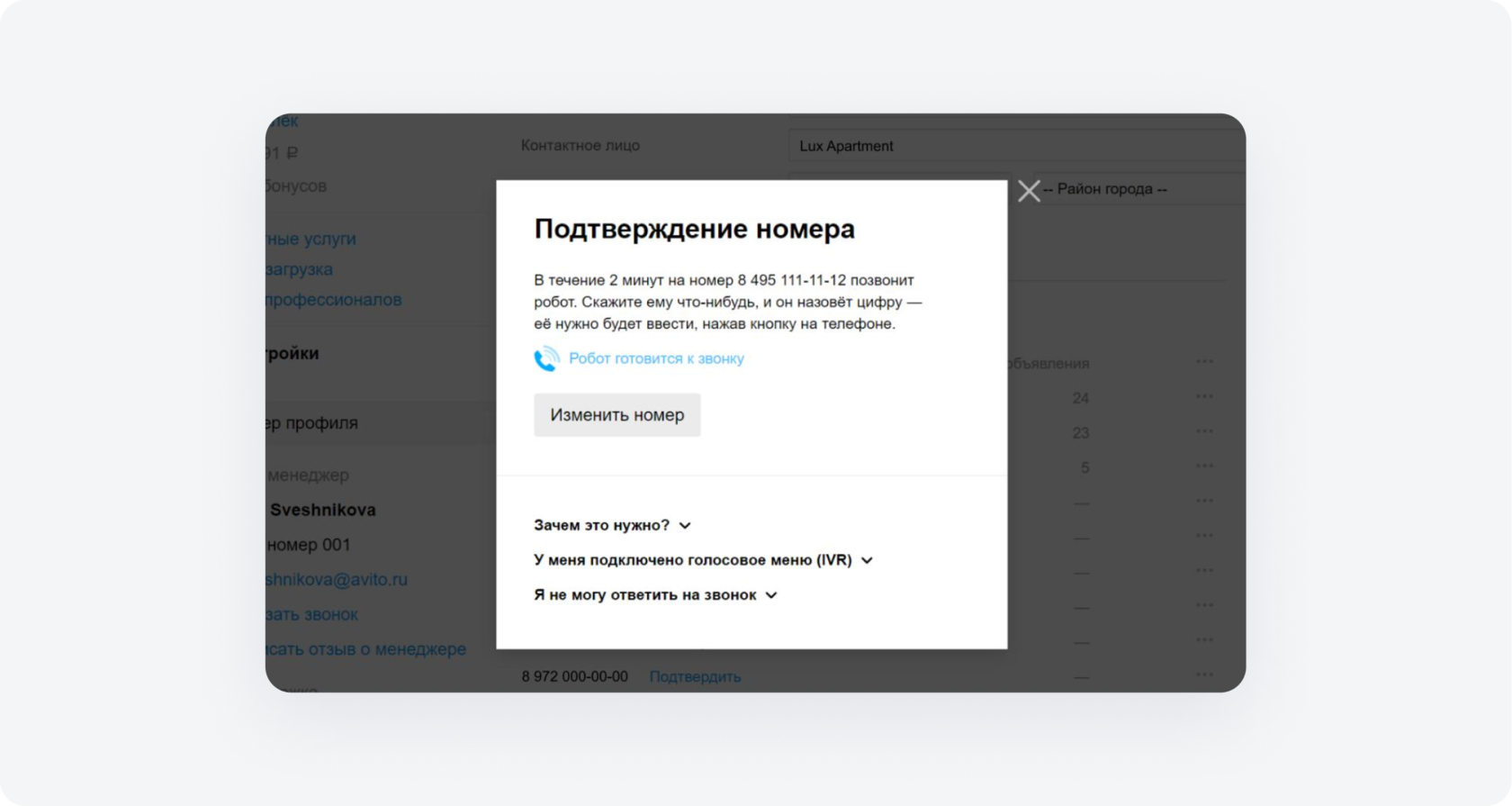1512x806 pixels.
Task: Click the 'бонусов' sidebar text
Action: click(296, 186)
